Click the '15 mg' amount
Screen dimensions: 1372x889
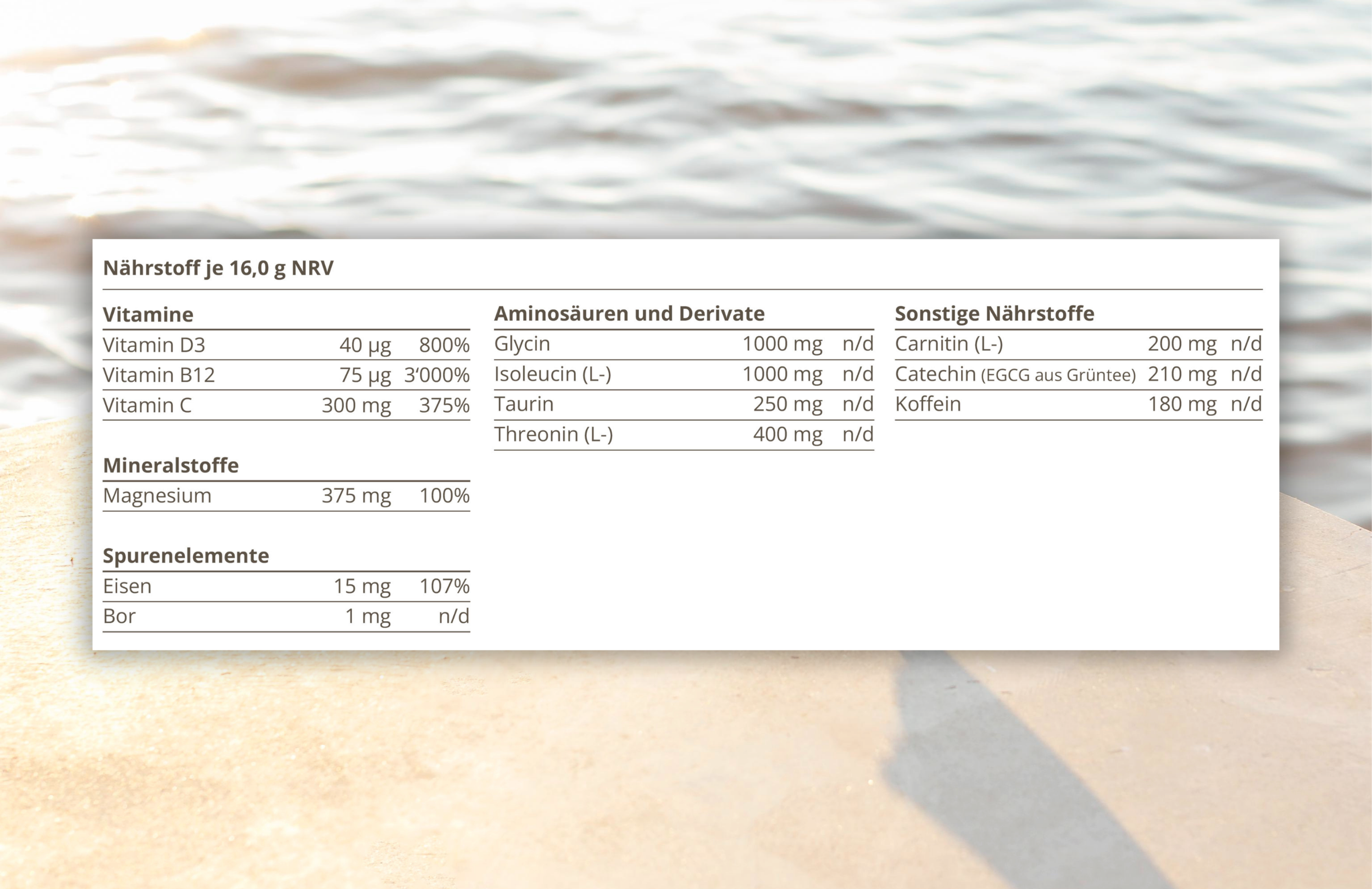point(362,587)
